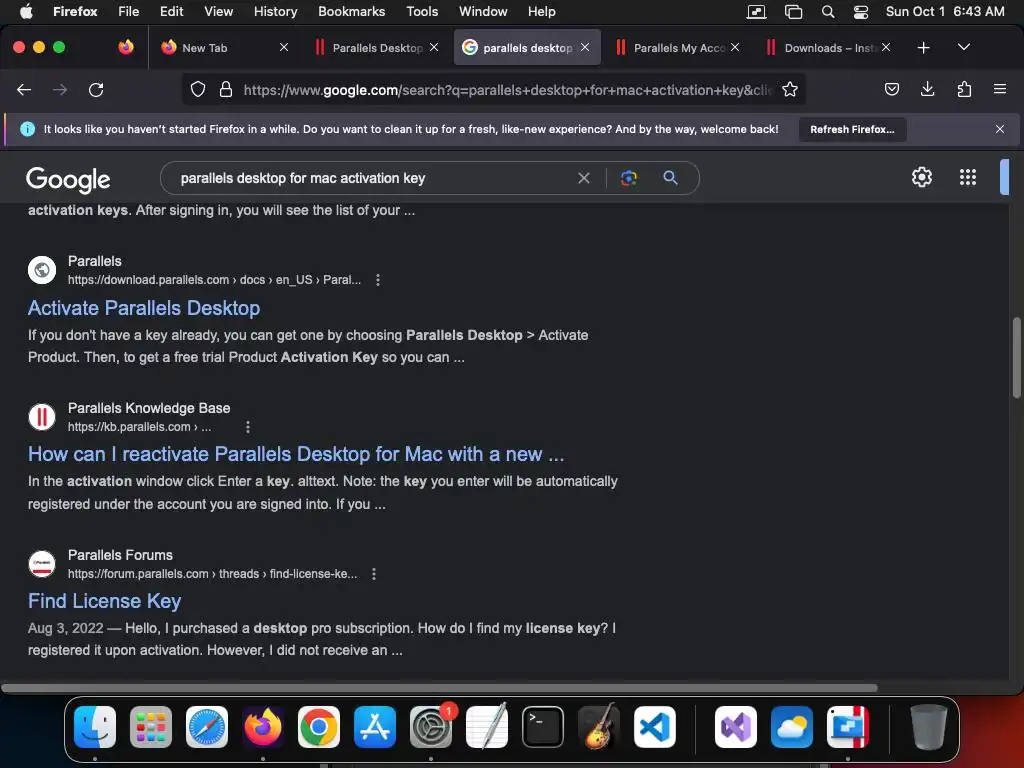Click the site security padlock icon
This screenshot has height=768, width=1024.
tap(226, 89)
